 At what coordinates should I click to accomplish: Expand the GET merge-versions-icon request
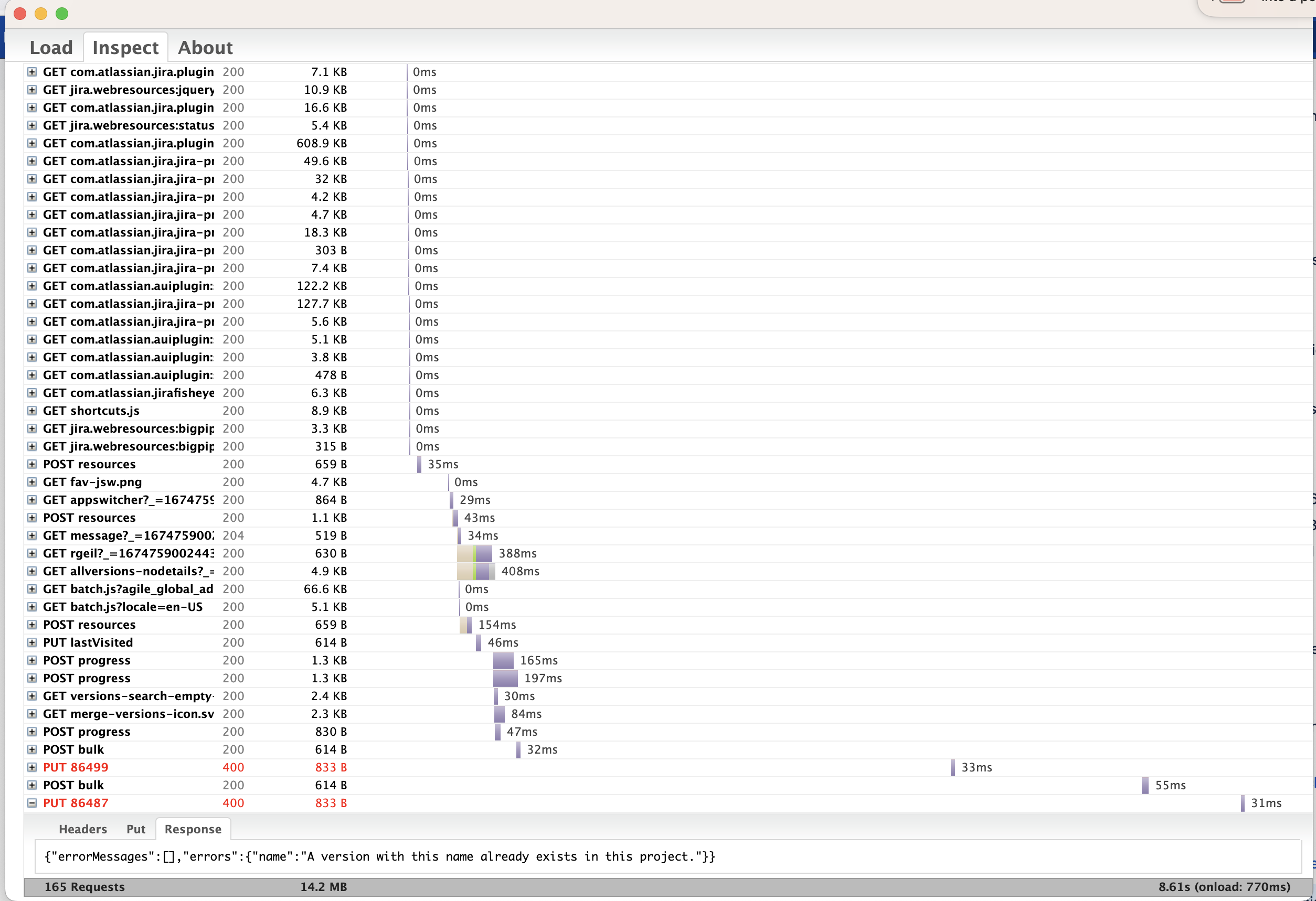[33, 714]
